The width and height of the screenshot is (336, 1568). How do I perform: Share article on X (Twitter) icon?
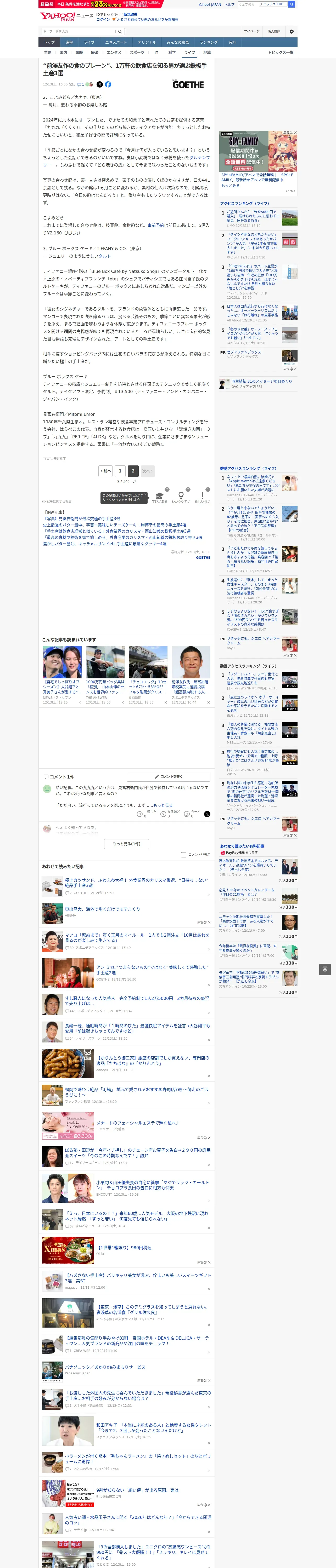pos(99,85)
